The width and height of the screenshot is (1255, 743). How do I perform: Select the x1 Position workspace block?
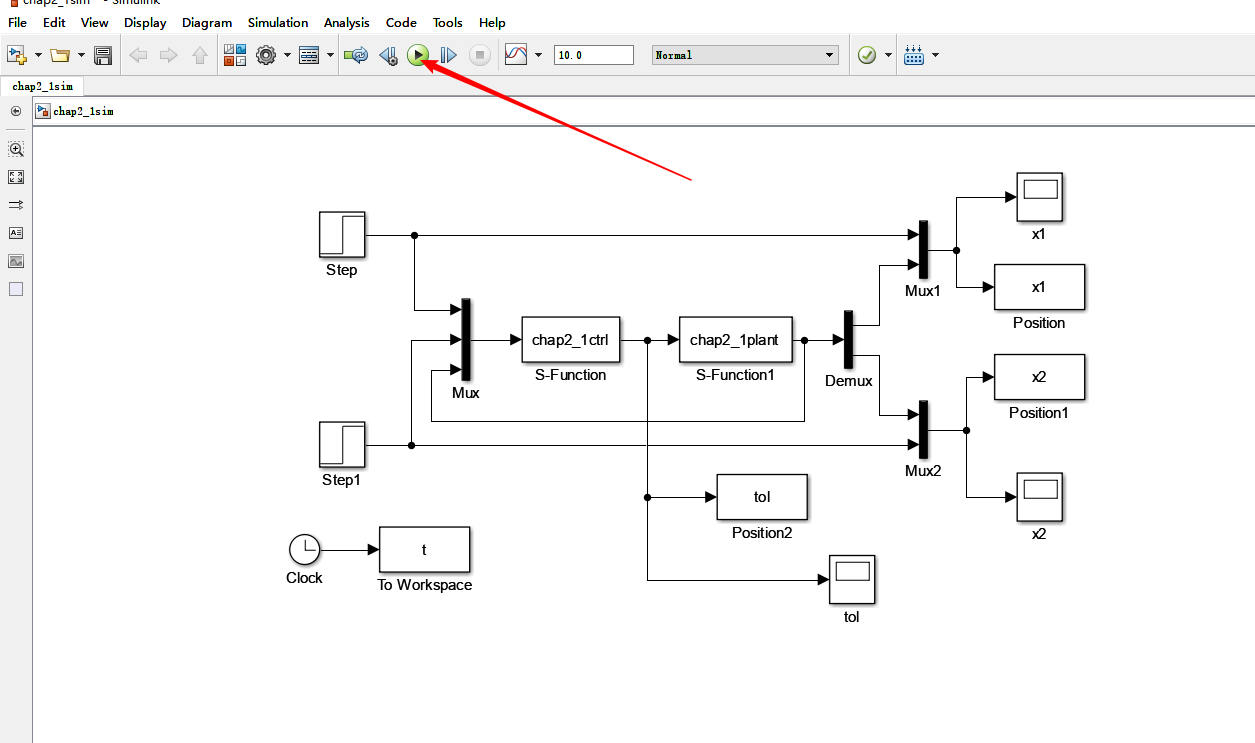[1039, 287]
